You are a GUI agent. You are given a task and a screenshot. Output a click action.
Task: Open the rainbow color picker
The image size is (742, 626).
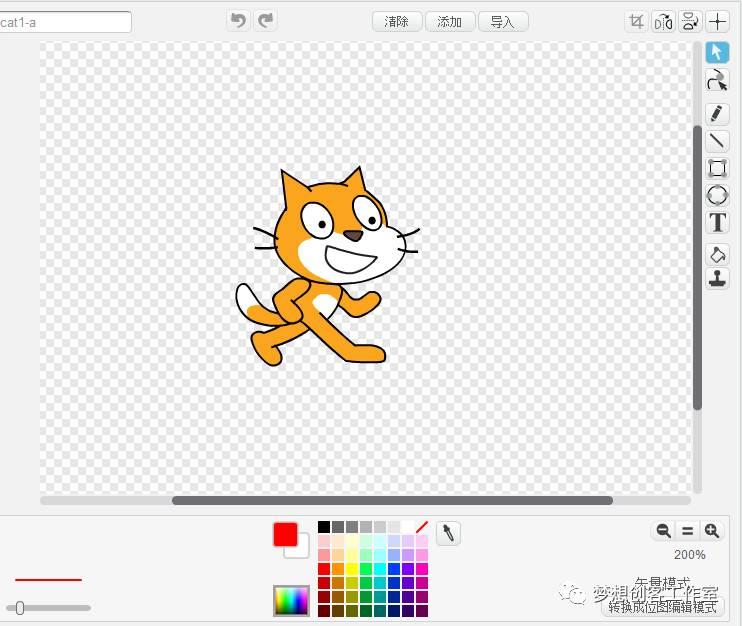click(x=292, y=600)
